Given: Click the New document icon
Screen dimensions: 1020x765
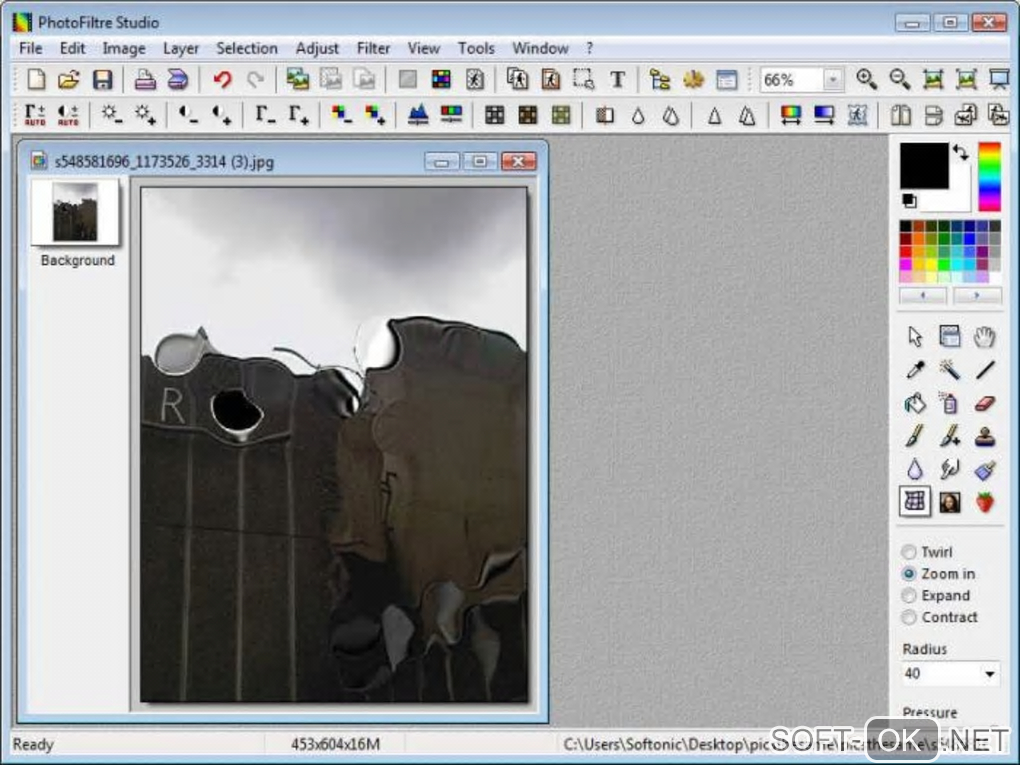Looking at the screenshot, I should (36, 79).
